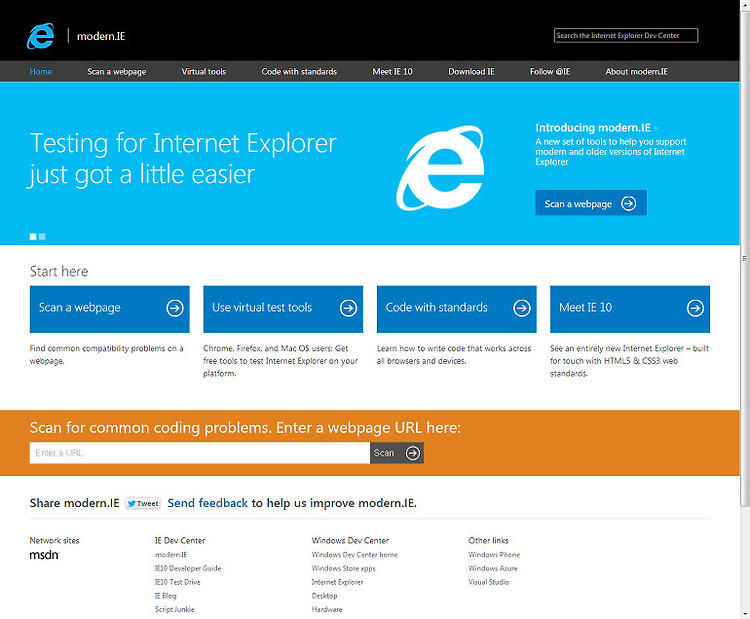Open Code with standards navigation item
The width and height of the screenshot is (750, 619).
[299, 71]
